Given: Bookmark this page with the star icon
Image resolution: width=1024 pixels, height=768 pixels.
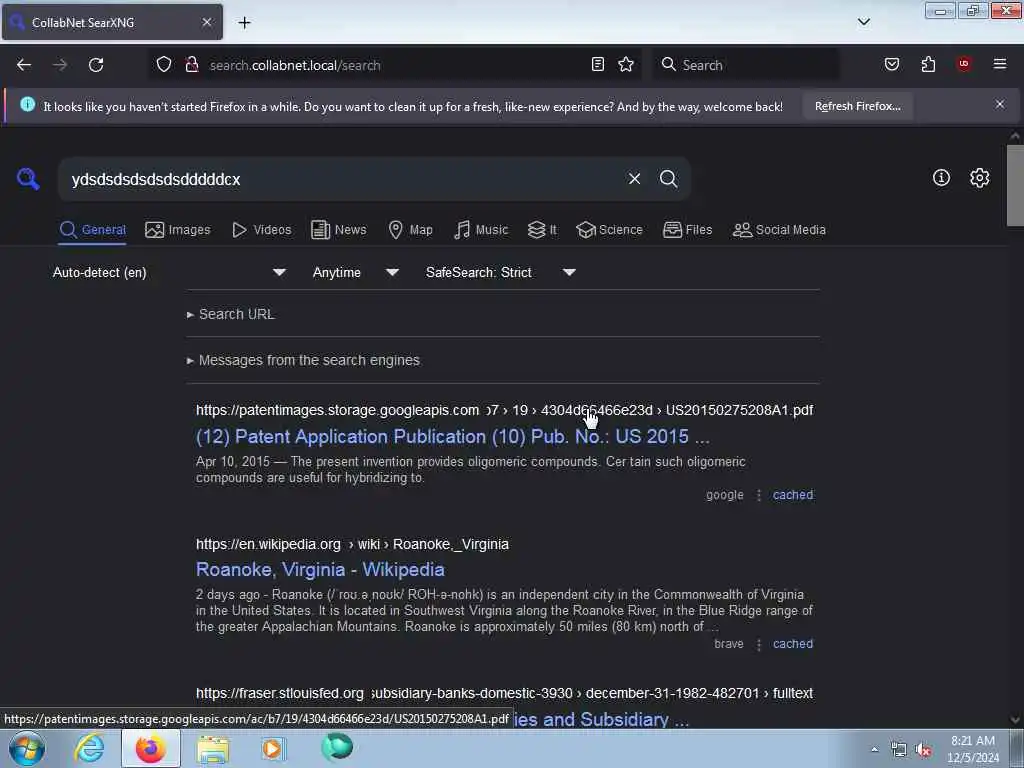Looking at the screenshot, I should pos(626,64).
